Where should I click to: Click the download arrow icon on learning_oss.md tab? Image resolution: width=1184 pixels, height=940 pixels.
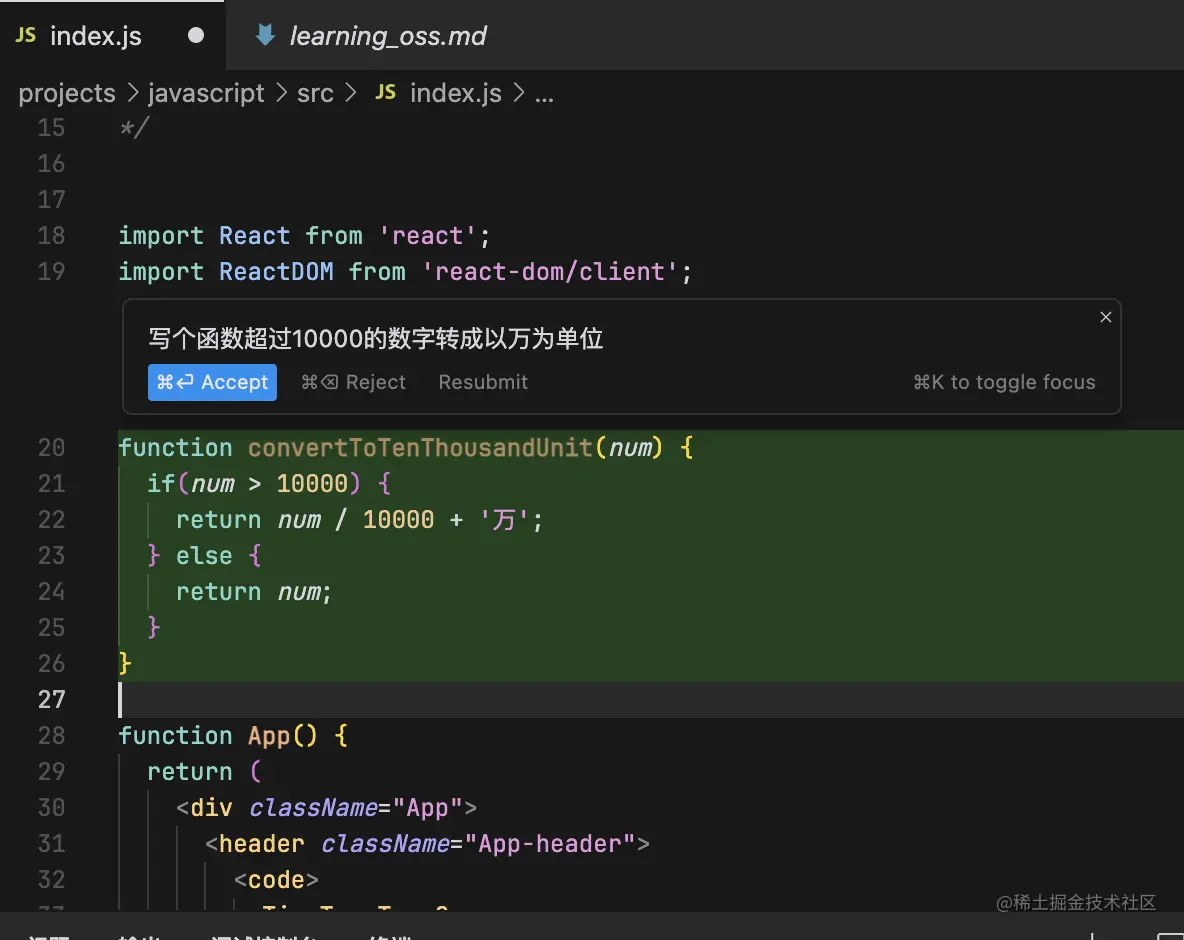[x=264, y=35]
